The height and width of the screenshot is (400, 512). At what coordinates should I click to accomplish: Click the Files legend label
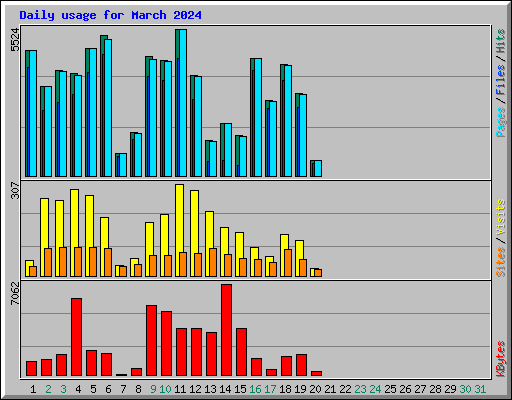tap(500, 80)
